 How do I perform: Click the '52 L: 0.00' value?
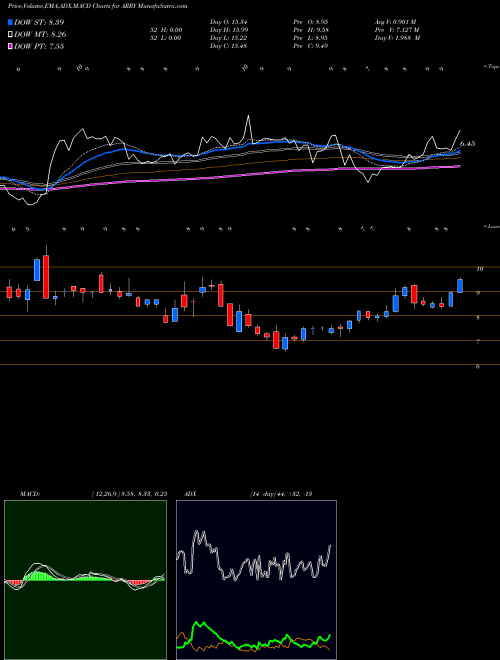tap(165, 38)
